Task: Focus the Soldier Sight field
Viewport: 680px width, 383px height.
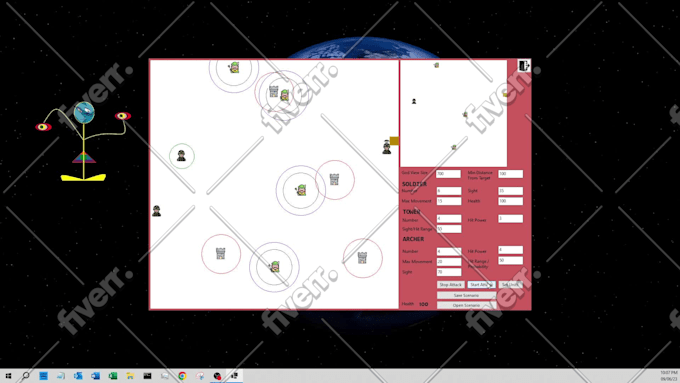Action: (510, 191)
